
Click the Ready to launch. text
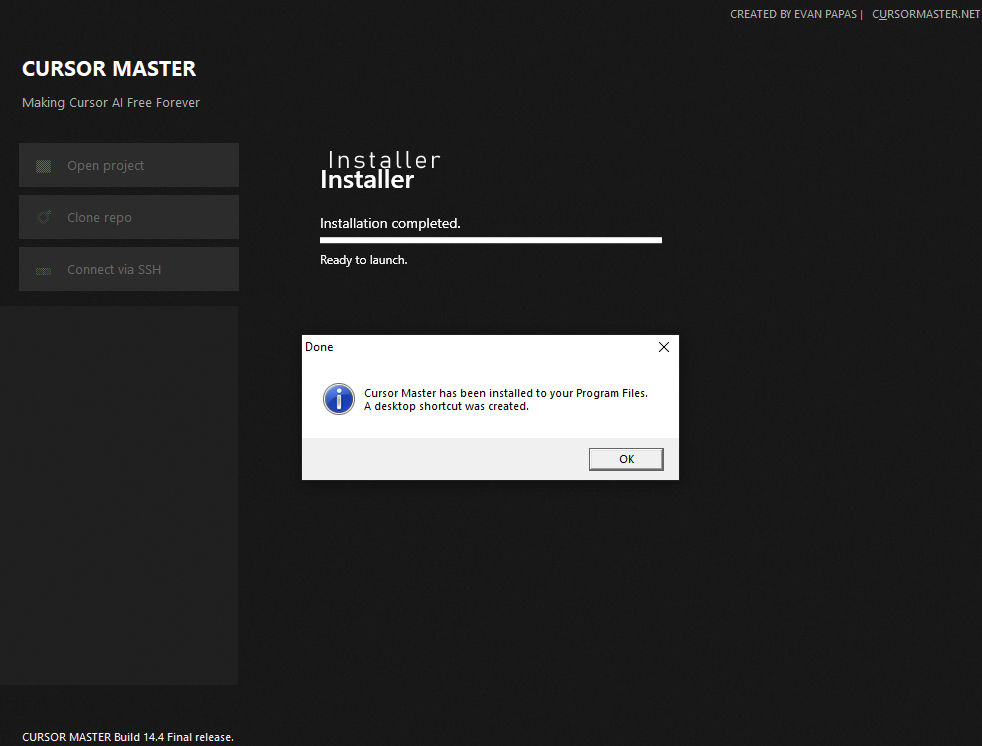364,260
